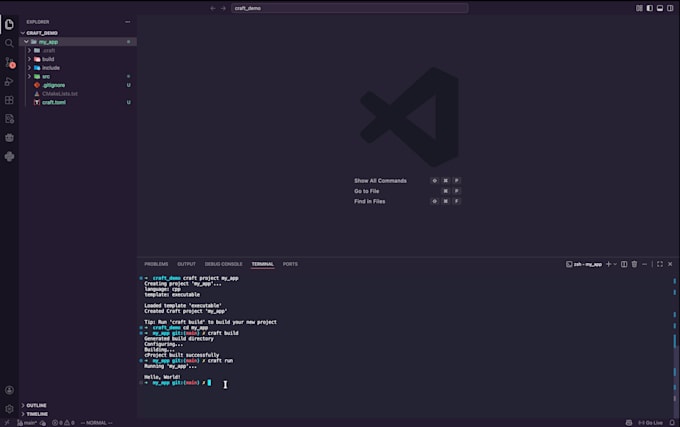Screen dimensions: 680x427
Task: Click the main branch in status bar
Action: tap(27, 423)
